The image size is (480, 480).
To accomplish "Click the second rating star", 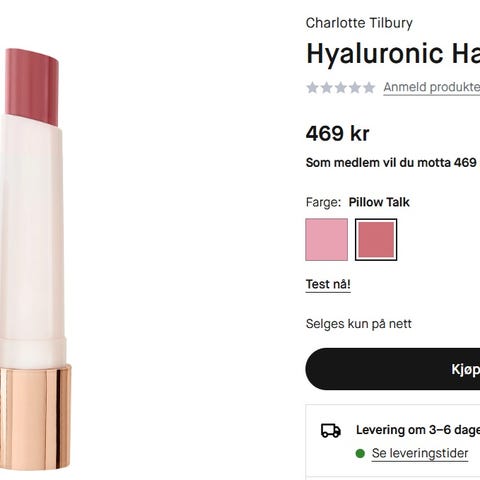I will (327, 88).
